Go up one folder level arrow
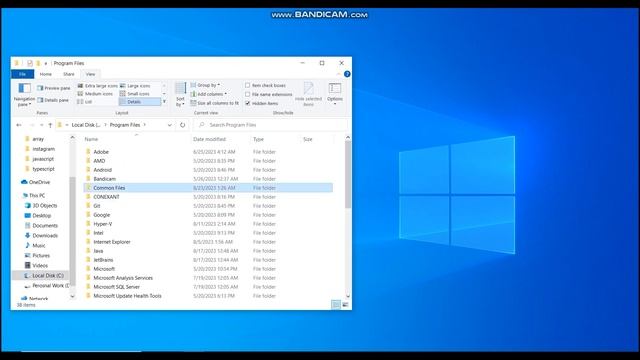Image resolution: width=640 pixels, height=360 pixels. pos(50,125)
